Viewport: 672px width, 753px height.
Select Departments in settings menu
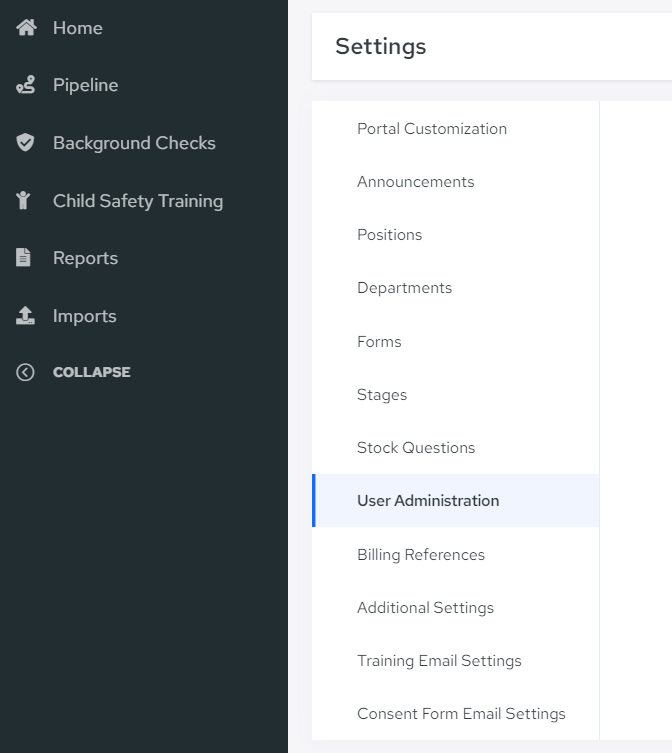tap(455, 288)
